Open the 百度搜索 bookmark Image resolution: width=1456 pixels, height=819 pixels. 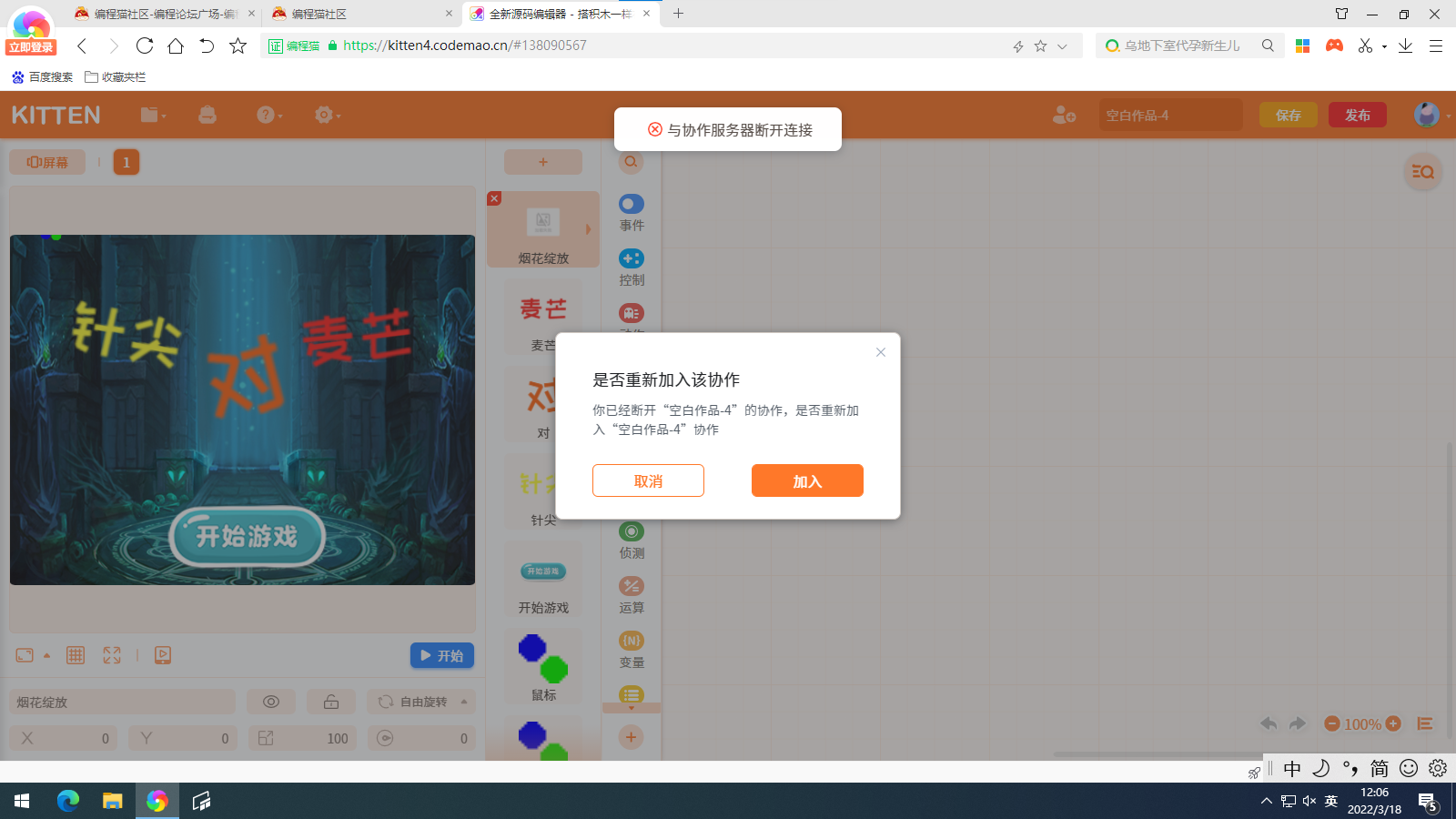pyautogui.click(x=42, y=77)
